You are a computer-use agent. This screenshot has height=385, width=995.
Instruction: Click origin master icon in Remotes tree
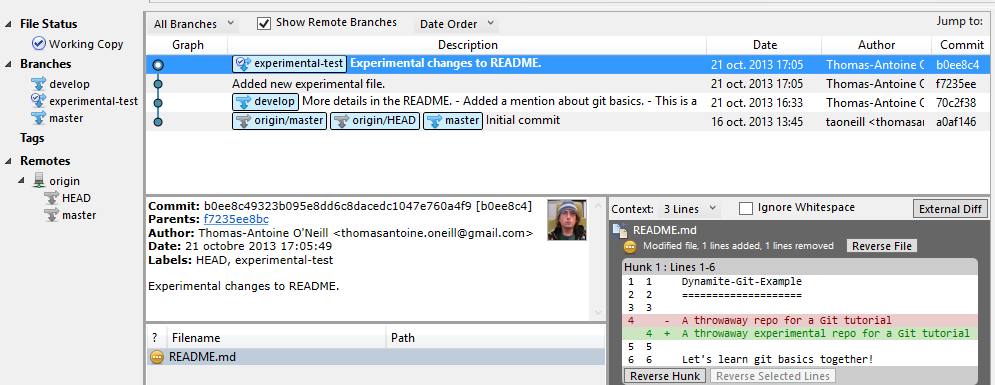tap(51, 215)
